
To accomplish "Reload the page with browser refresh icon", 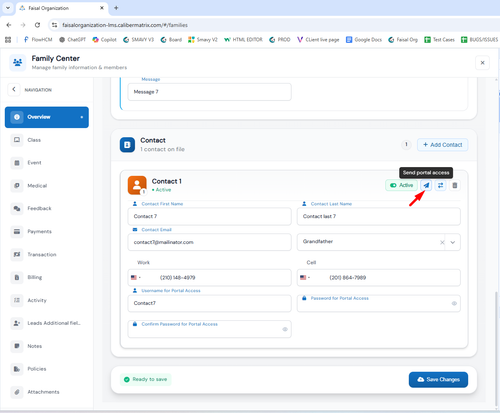I will click(x=37, y=25).
